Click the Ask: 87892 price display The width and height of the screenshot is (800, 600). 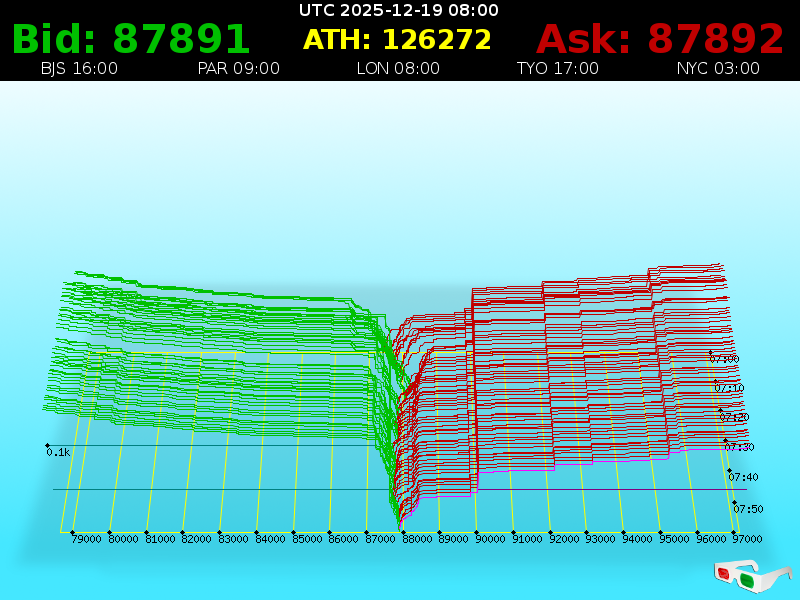click(x=660, y=39)
